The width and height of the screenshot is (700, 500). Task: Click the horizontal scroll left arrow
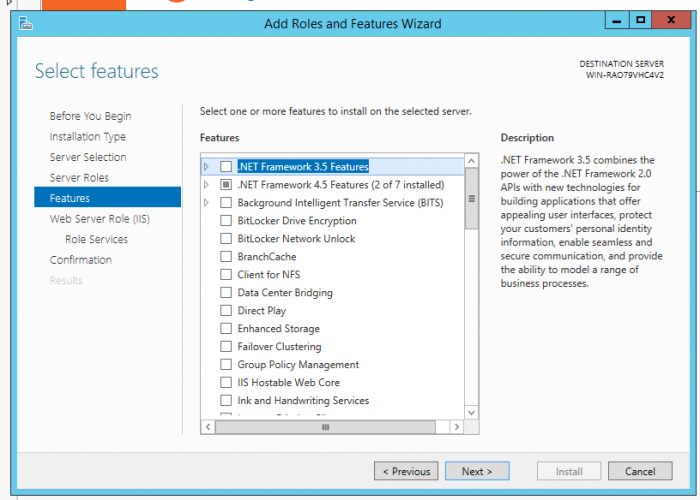(x=208, y=427)
